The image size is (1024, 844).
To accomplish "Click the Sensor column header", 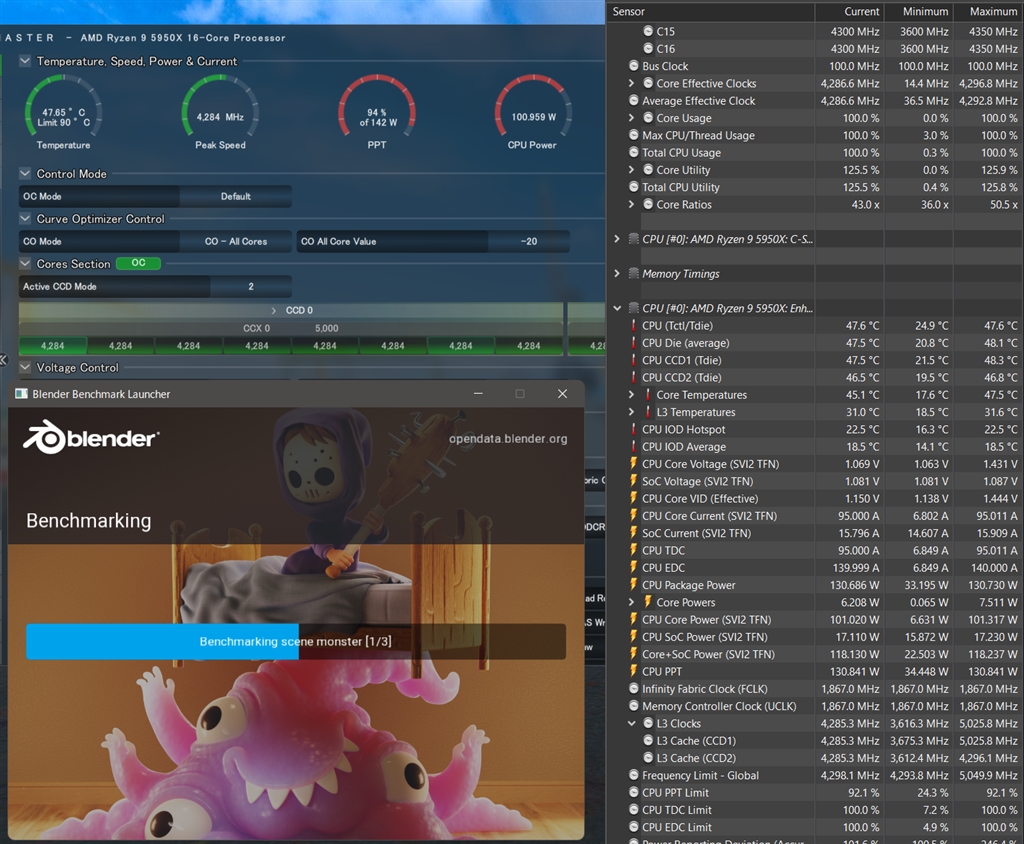I will pos(710,11).
